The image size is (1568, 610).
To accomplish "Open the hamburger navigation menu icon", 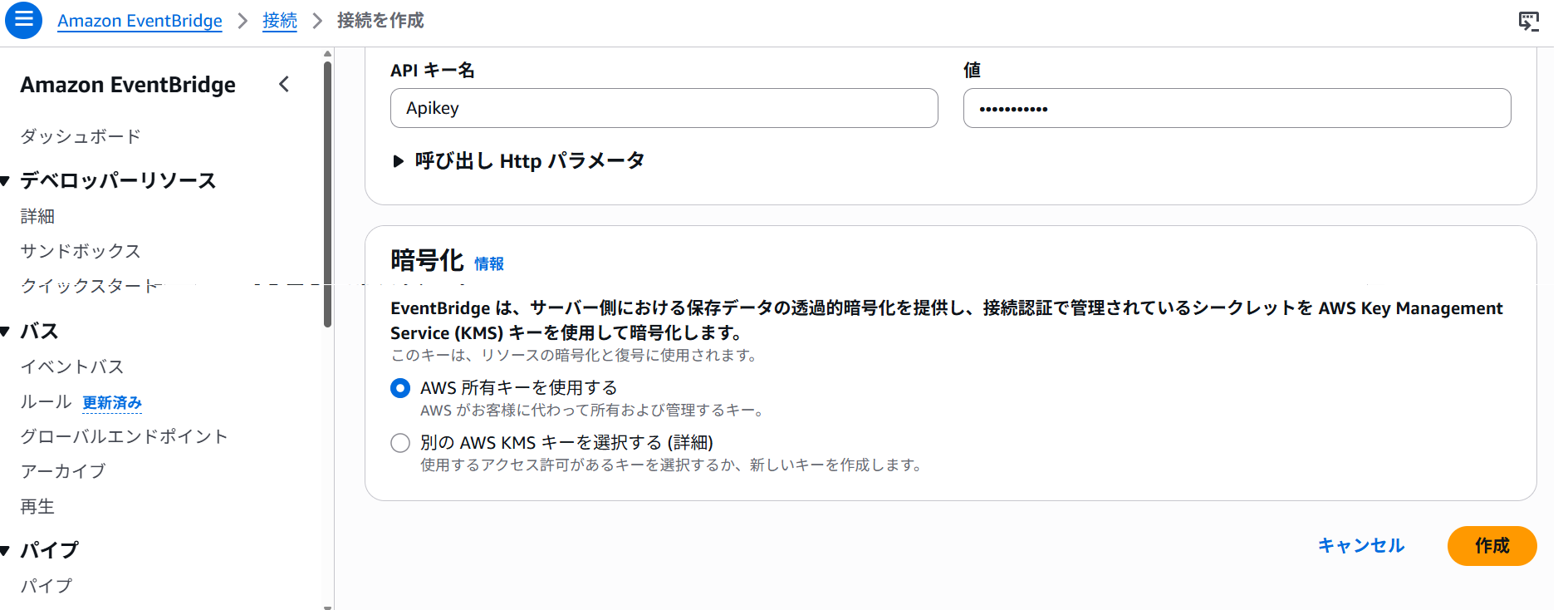I will [x=23, y=19].
